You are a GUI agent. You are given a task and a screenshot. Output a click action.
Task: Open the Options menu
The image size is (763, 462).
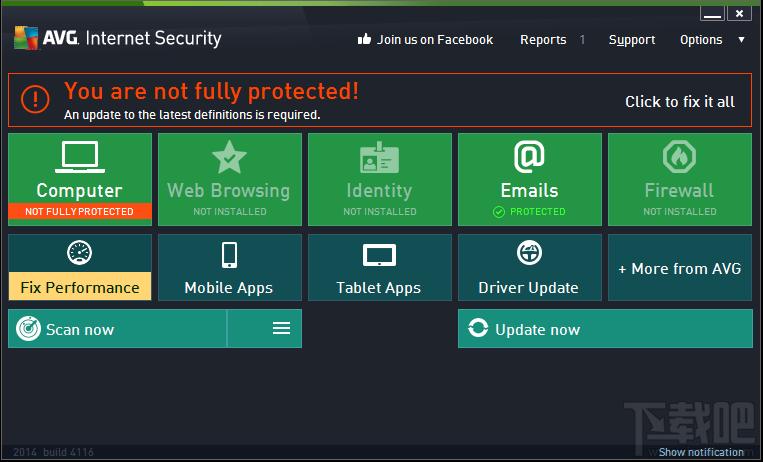[701, 40]
